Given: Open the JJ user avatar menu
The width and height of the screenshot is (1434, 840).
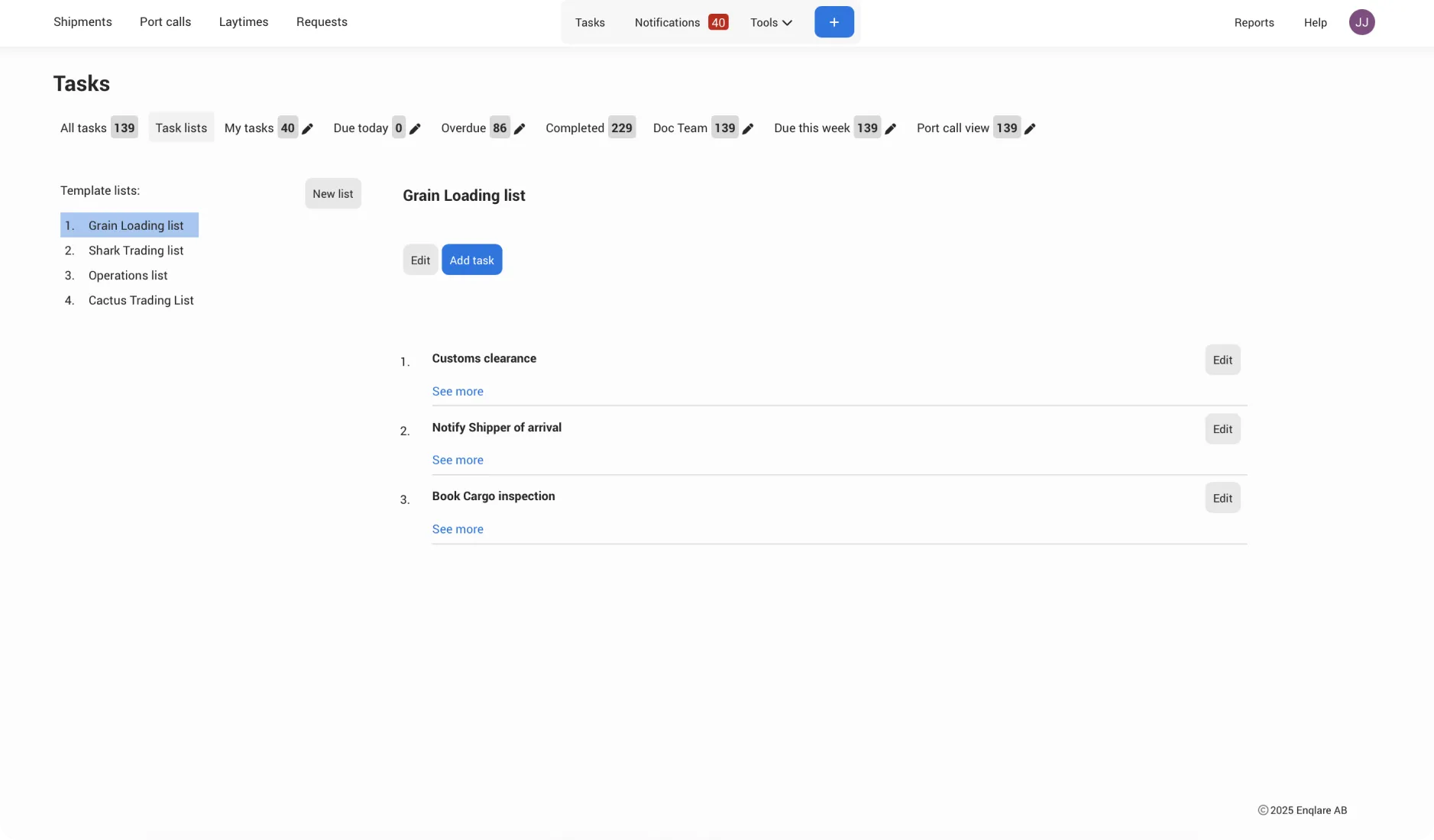Looking at the screenshot, I should click(x=1361, y=22).
